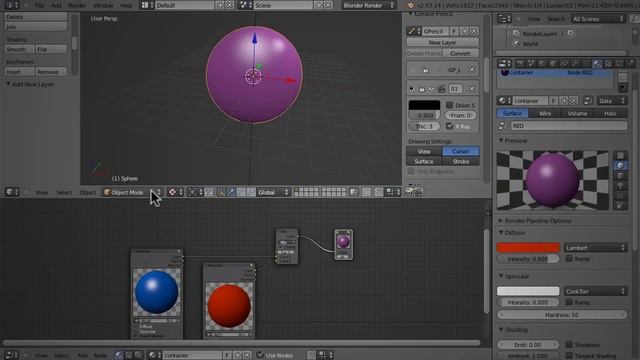Click the OpenGL render icon in 3D header
The image size is (640, 360).
pos(409,192)
